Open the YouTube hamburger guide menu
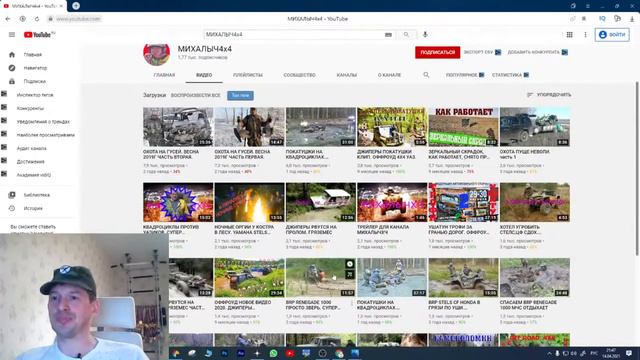The height and width of the screenshot is (360, 640). tap(12, 35)
